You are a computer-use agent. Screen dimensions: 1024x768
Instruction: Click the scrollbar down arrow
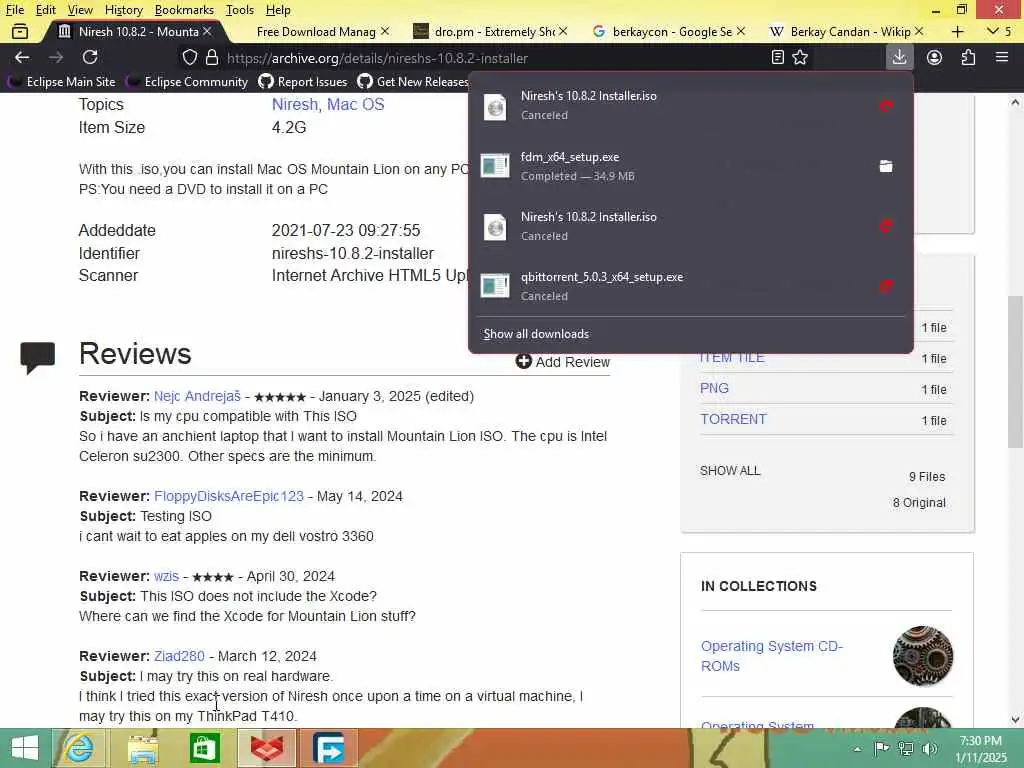pyautogui.click(x=1015, y=720)
